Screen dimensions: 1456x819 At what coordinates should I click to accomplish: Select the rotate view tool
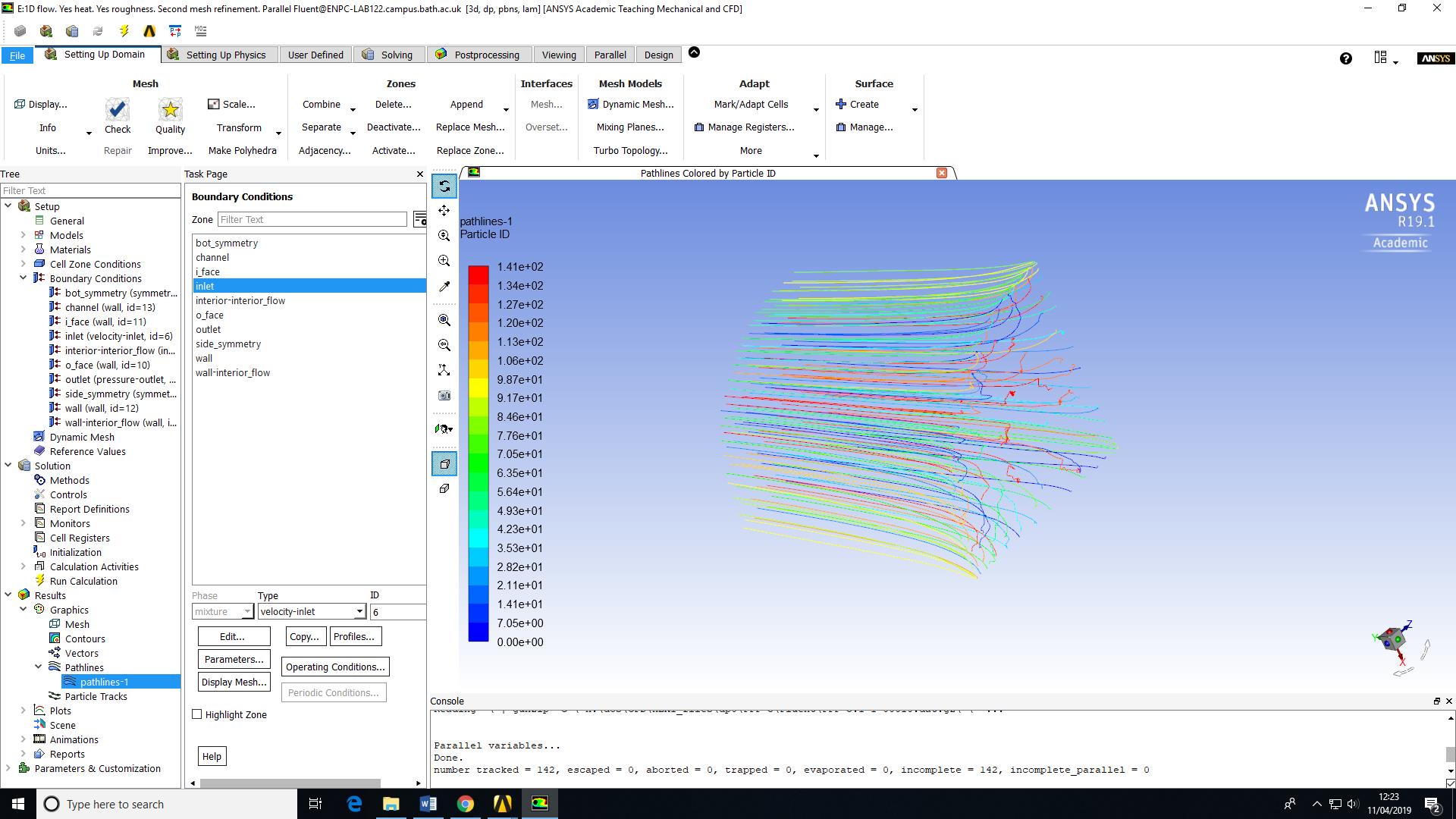[444, 186]
